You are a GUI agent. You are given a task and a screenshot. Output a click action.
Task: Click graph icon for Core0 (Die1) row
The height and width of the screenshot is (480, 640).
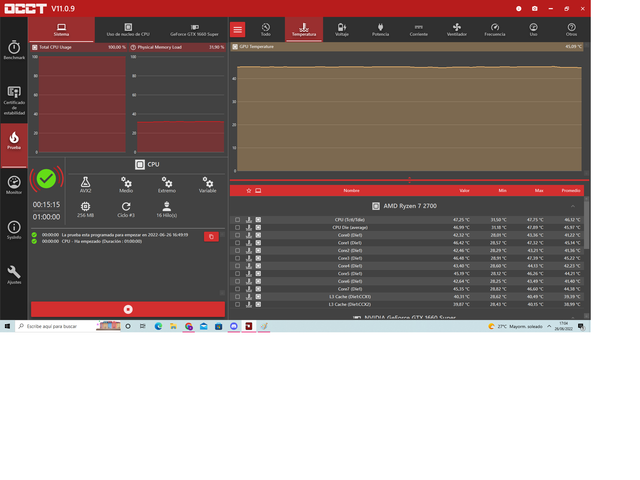pos(258,235)
